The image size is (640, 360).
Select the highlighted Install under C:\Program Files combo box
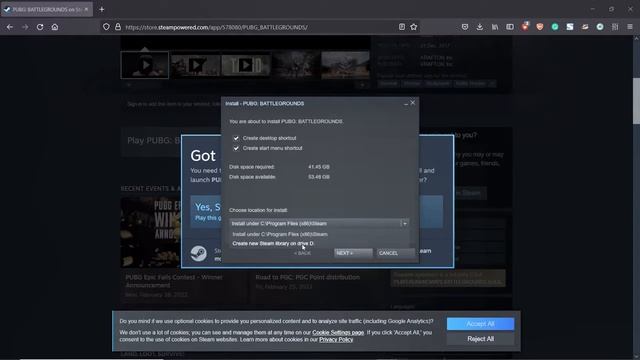(x=319, y=223)
